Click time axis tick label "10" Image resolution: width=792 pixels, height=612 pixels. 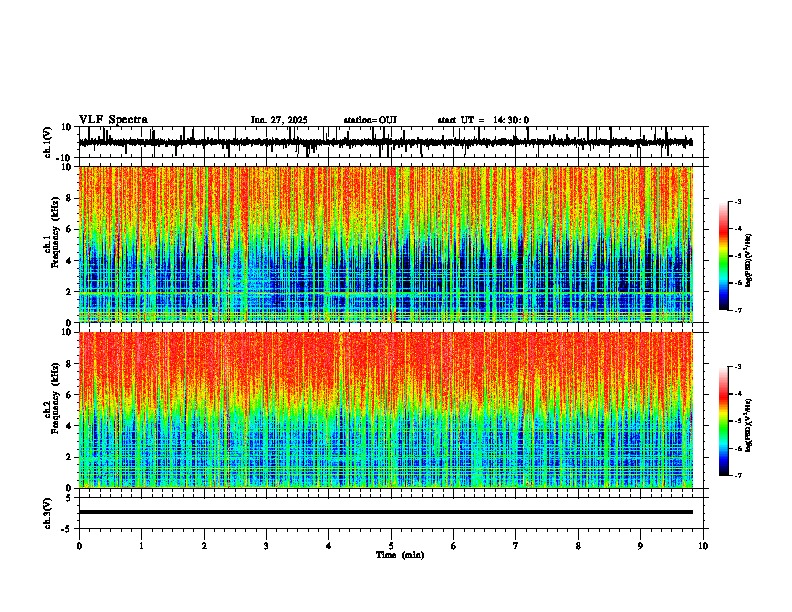(703, 546)
